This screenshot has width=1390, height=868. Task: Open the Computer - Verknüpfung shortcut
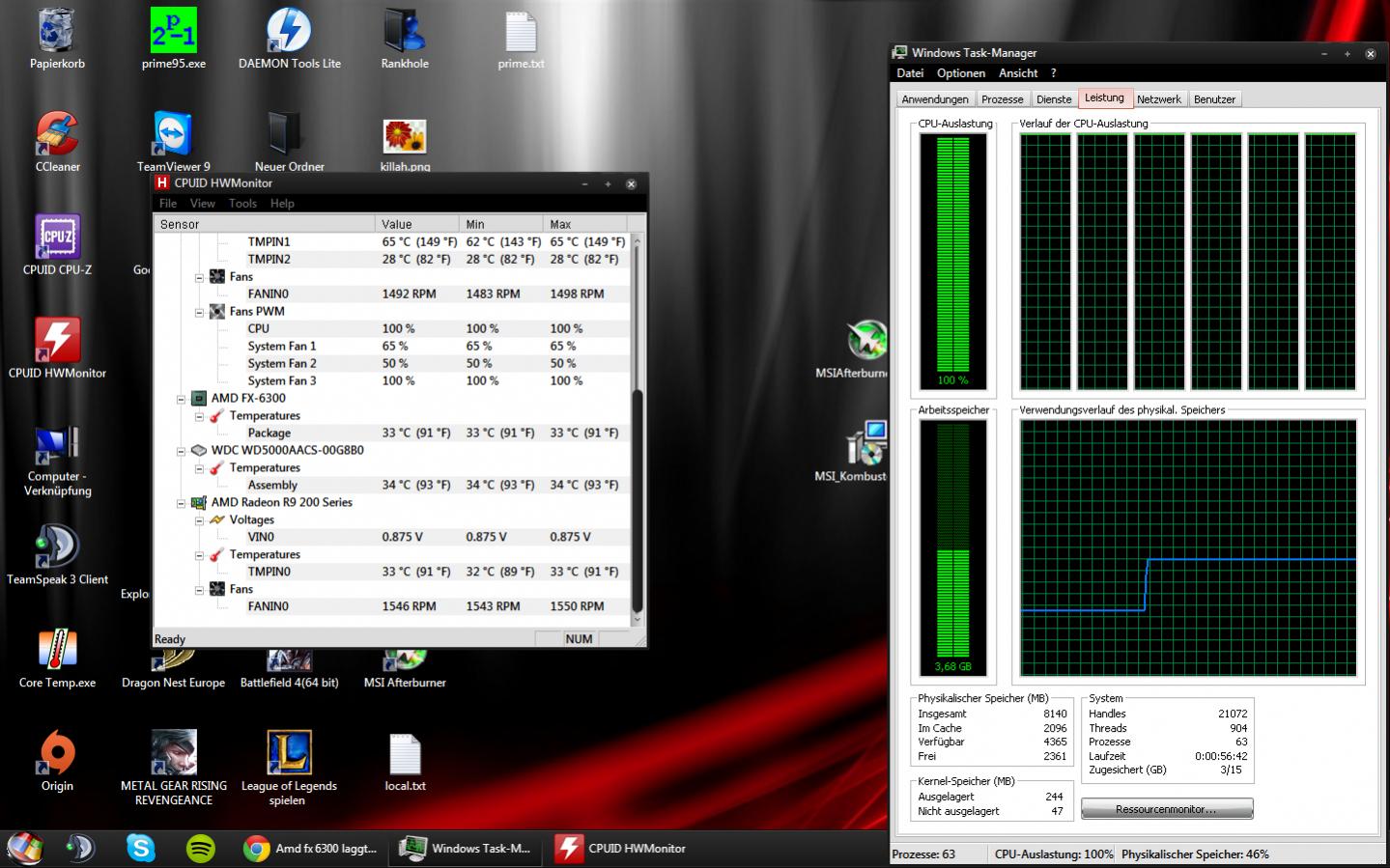pyautogui.click(x=57, y=460)
